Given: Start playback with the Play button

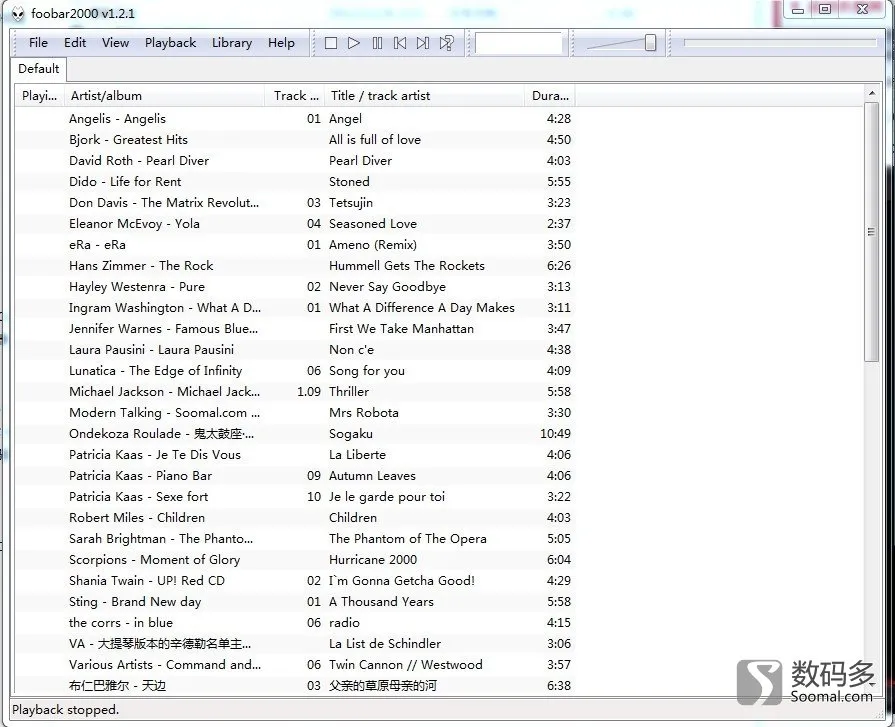Looking at the screenshot, I should pos(354,43).
